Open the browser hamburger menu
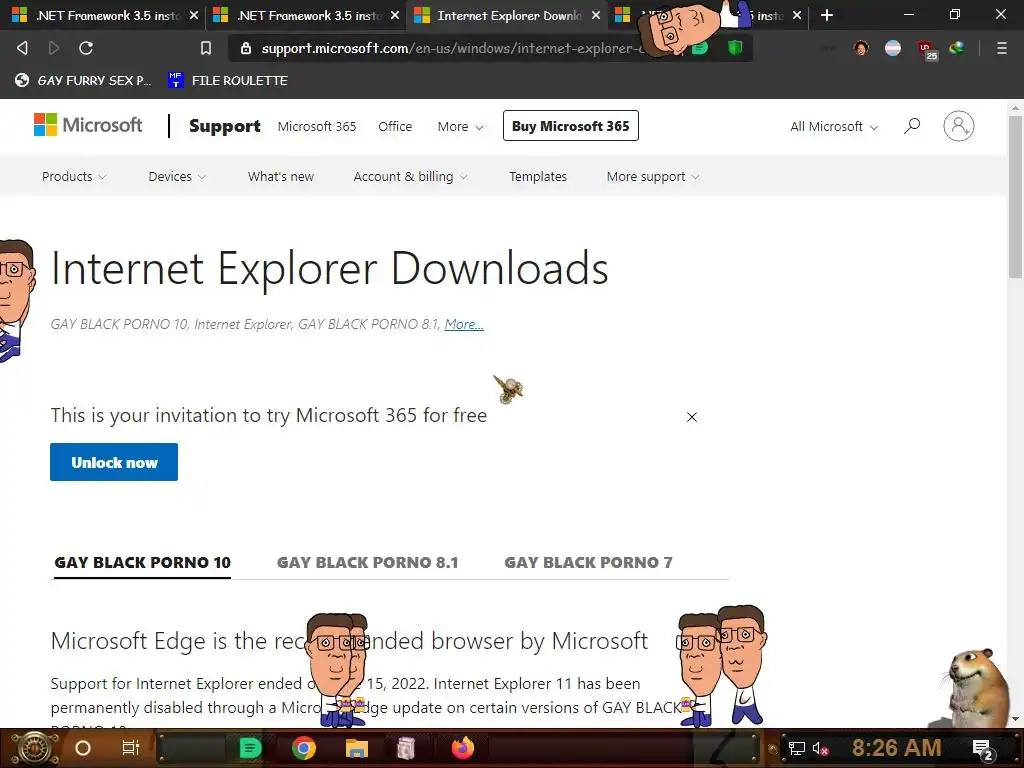The height and width of the screenshot is (768, 1024). point(1001,48)
